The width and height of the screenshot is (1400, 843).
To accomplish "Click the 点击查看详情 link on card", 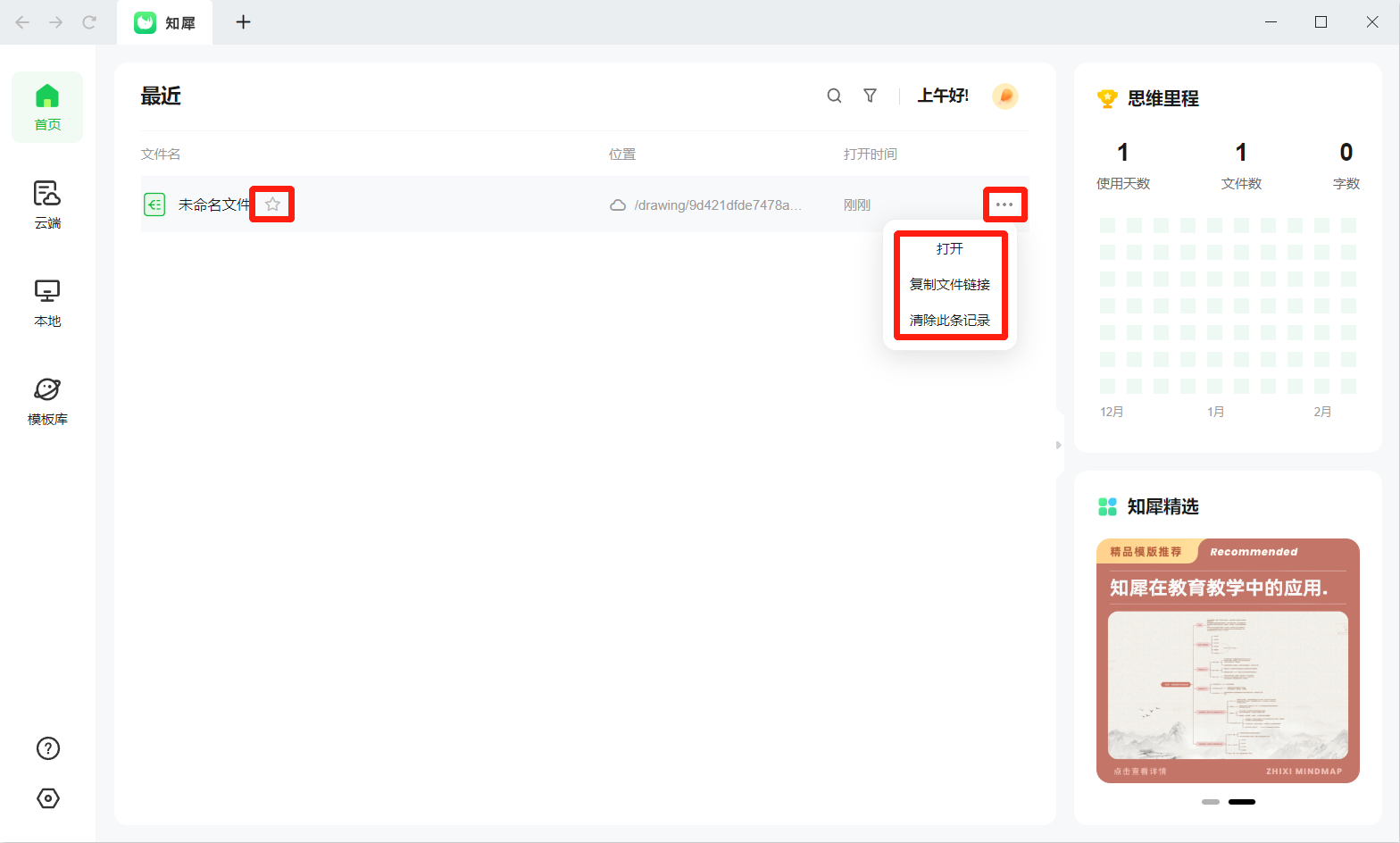I will click(1140, 771).
